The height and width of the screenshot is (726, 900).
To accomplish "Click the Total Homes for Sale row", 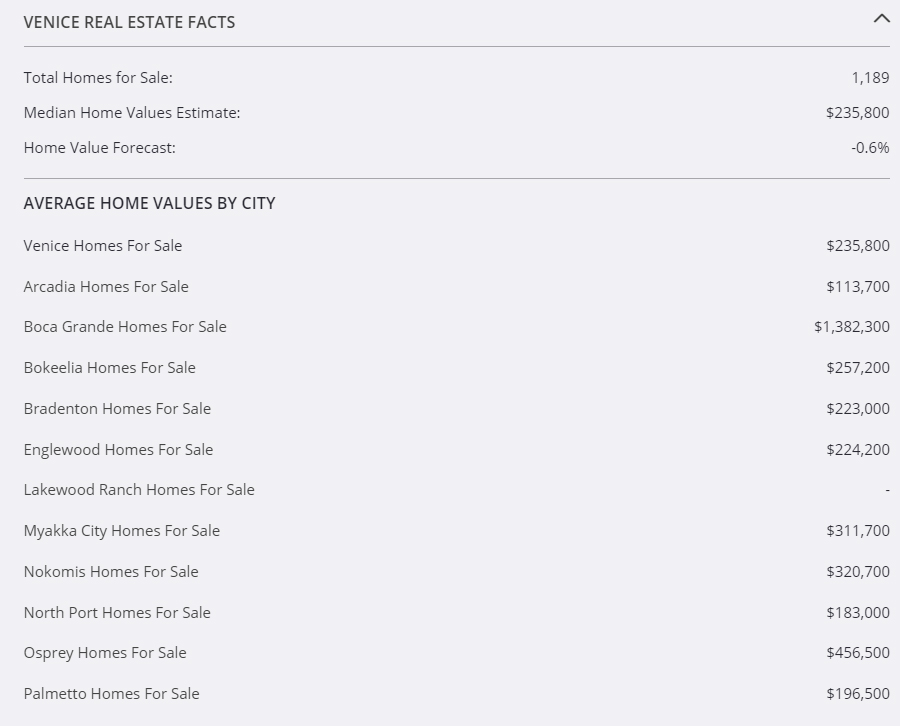I will [x=98, y=77].
